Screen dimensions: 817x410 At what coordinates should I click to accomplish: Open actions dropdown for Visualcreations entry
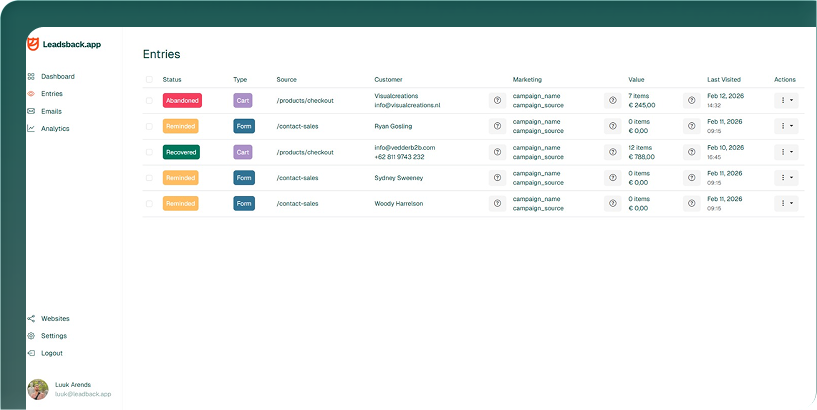point(786,100)
